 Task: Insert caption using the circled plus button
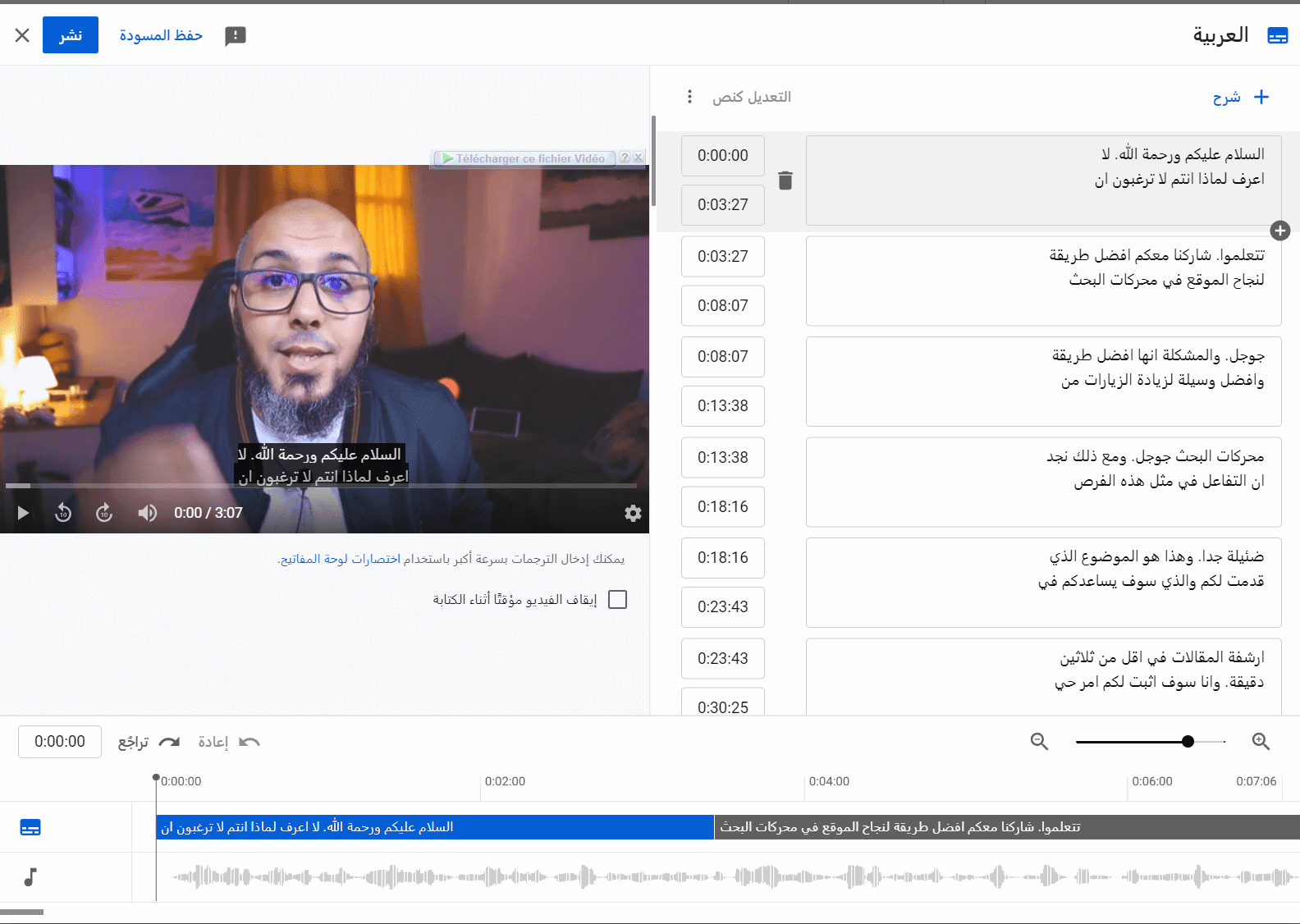click(x=1280, y=231)
